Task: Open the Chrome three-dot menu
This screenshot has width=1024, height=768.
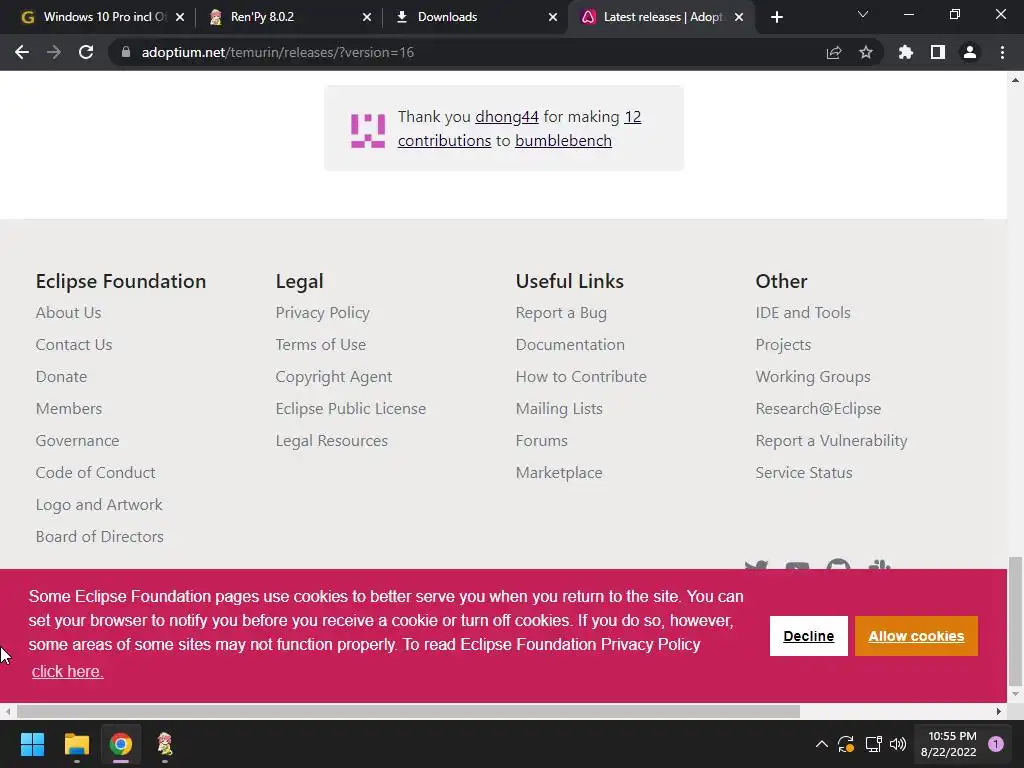Action: [1002, 52]
